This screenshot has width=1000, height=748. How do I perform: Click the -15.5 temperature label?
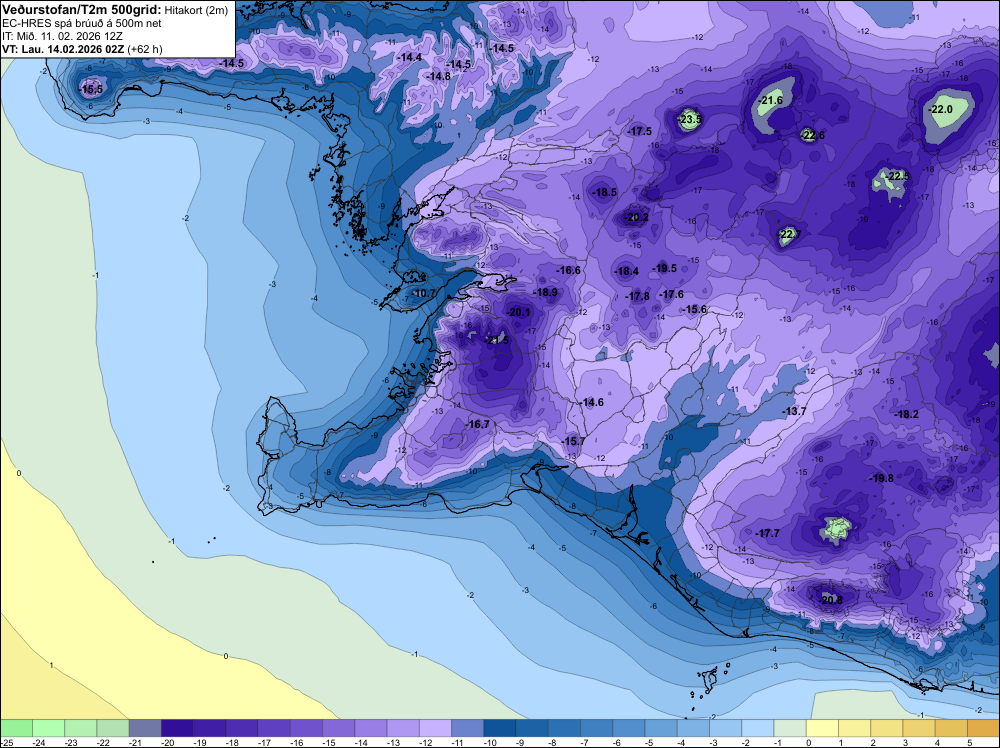(91, 89)
